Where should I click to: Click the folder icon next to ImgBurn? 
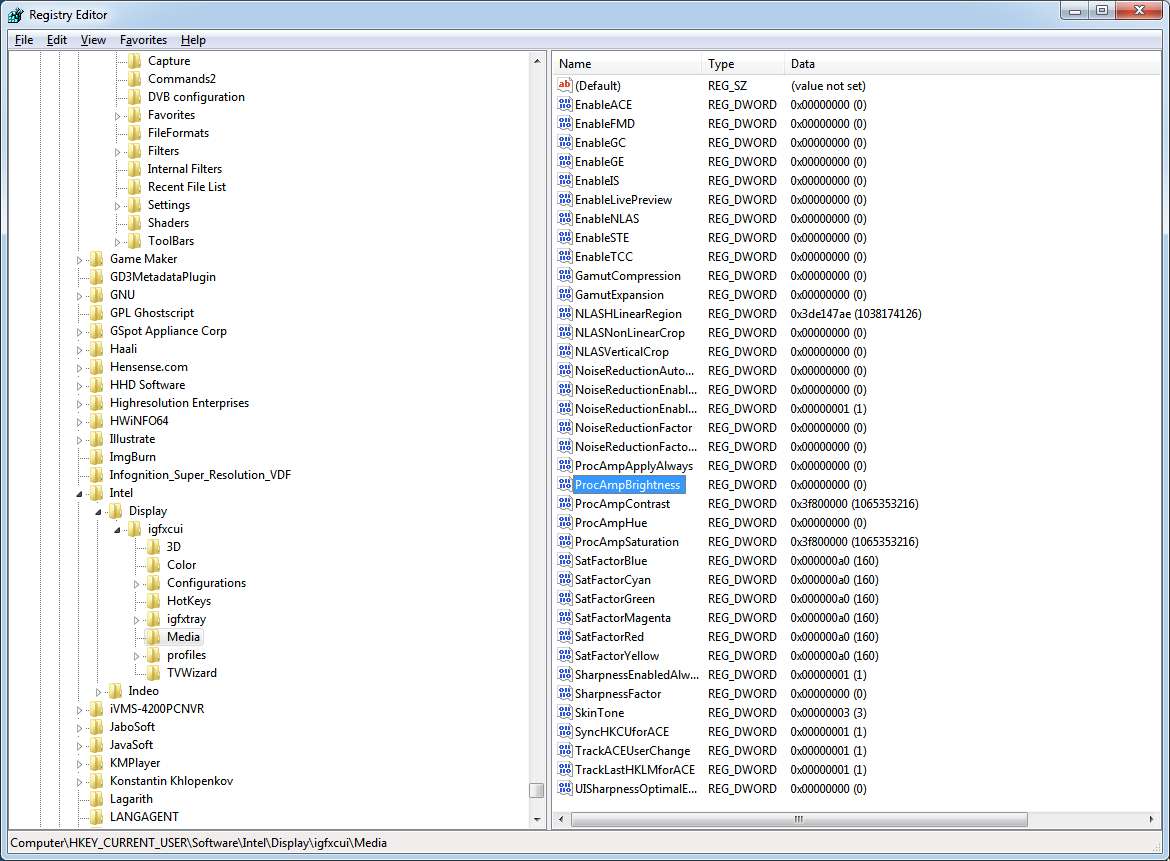tap(96, 457)
